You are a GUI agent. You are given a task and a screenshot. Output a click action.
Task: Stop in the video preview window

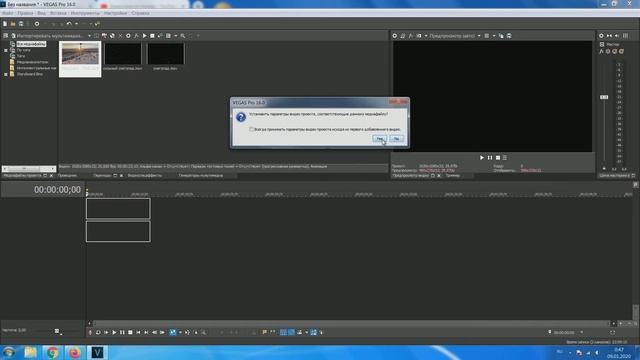click(x=498, y=158)
